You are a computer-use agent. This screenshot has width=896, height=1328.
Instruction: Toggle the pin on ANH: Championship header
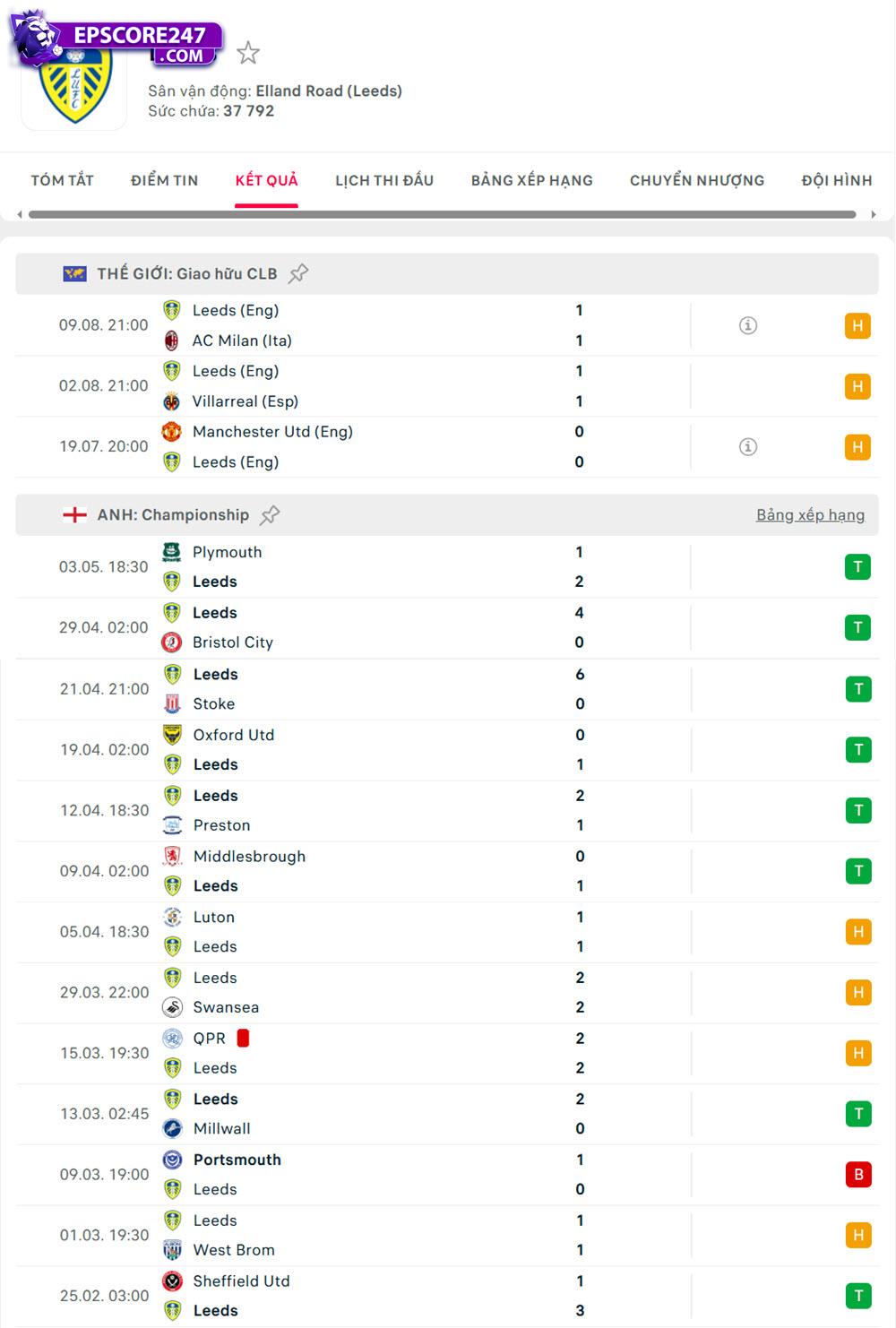click(x=271, y=514)
